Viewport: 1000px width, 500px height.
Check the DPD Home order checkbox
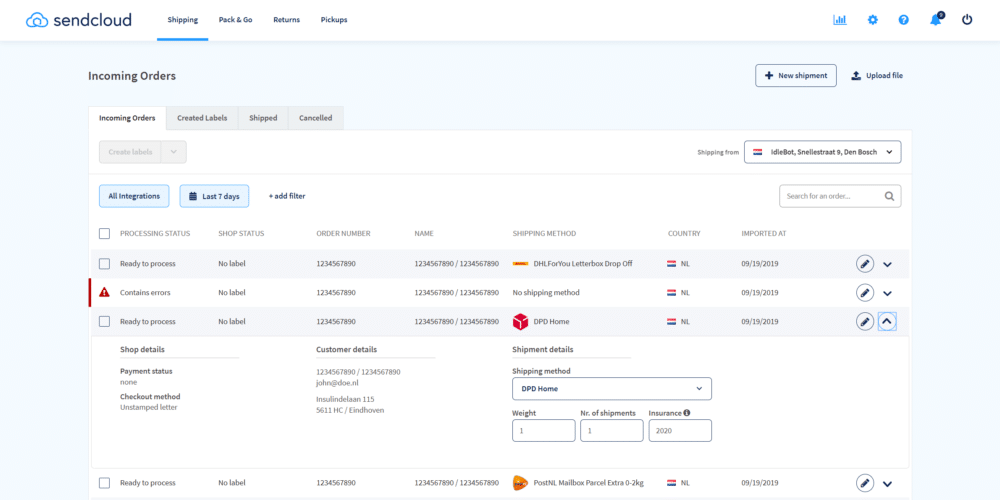[x=105, y=322]
